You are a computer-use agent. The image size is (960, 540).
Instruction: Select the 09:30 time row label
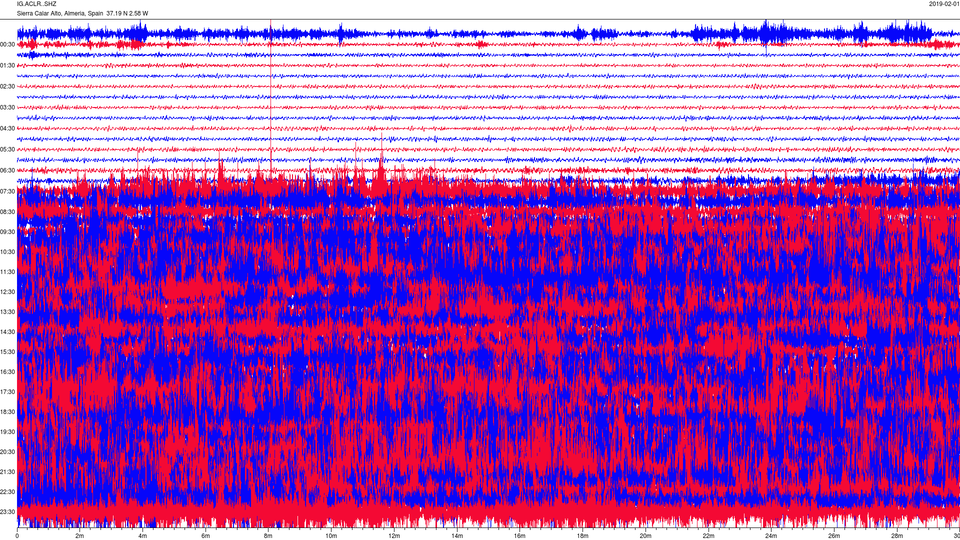7,232
